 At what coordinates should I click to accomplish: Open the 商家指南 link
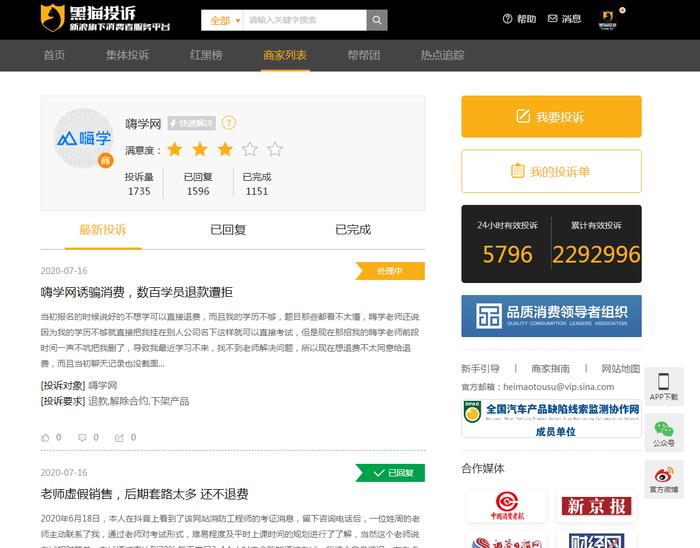tap(550, 369)
